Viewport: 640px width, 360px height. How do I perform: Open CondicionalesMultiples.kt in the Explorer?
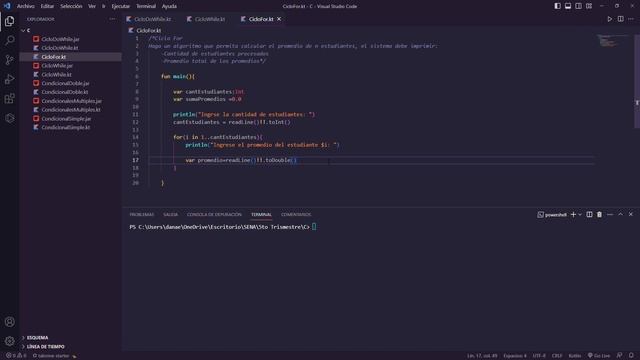point(71,110)
